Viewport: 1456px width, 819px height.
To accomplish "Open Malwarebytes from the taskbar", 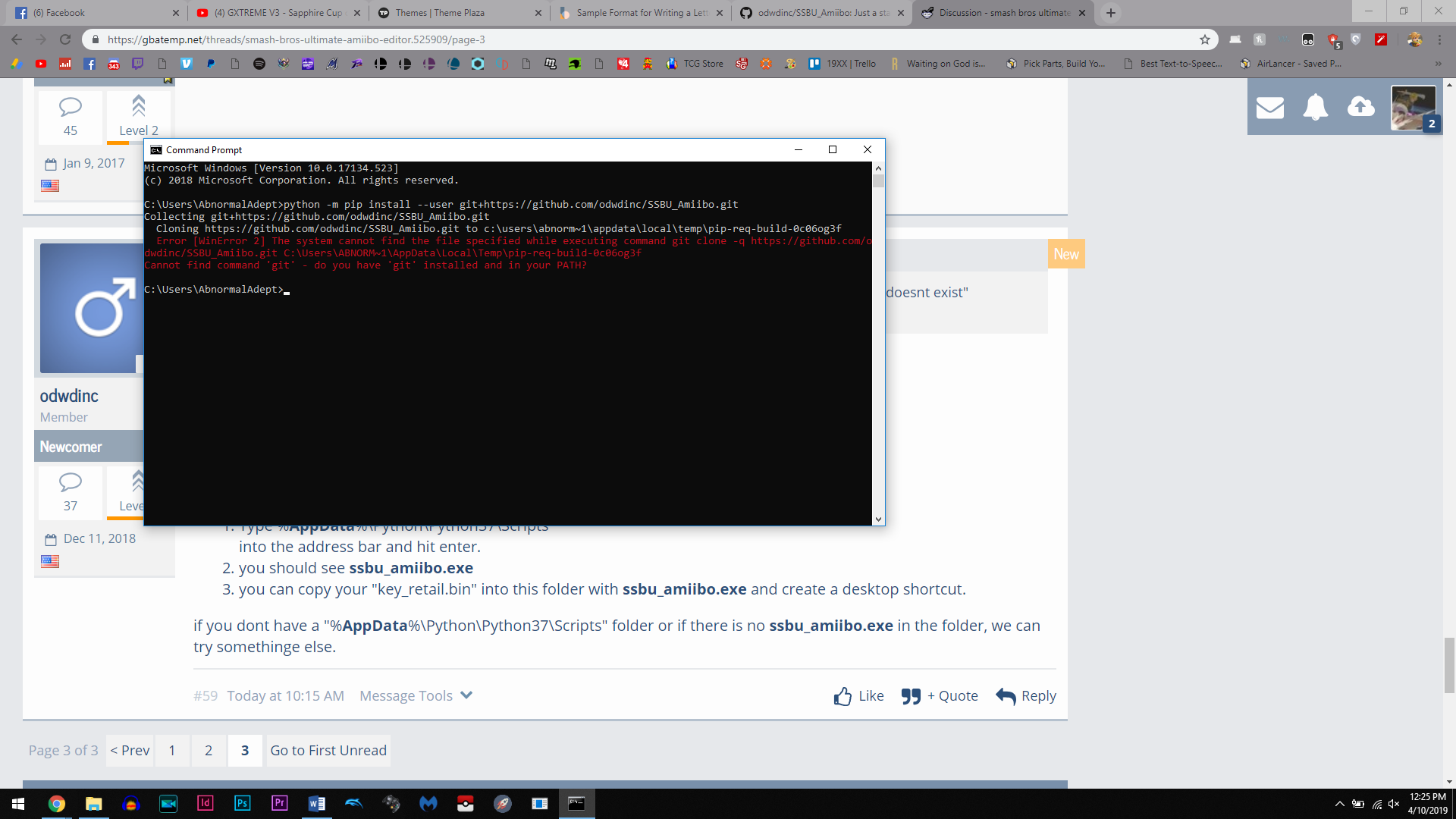I will click(428, 804).
